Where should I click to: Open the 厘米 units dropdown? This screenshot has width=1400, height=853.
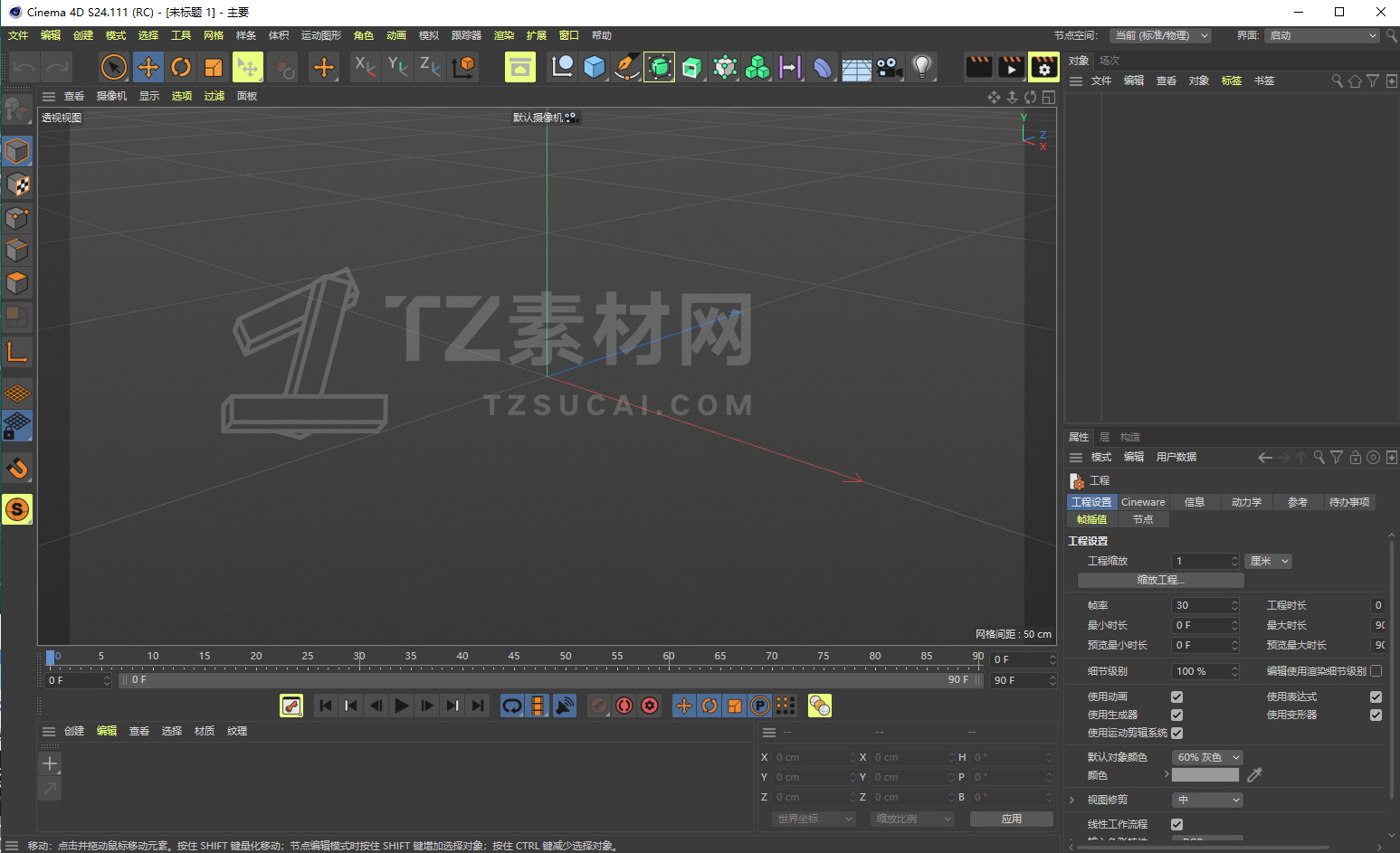click(x=1268, y=561)
